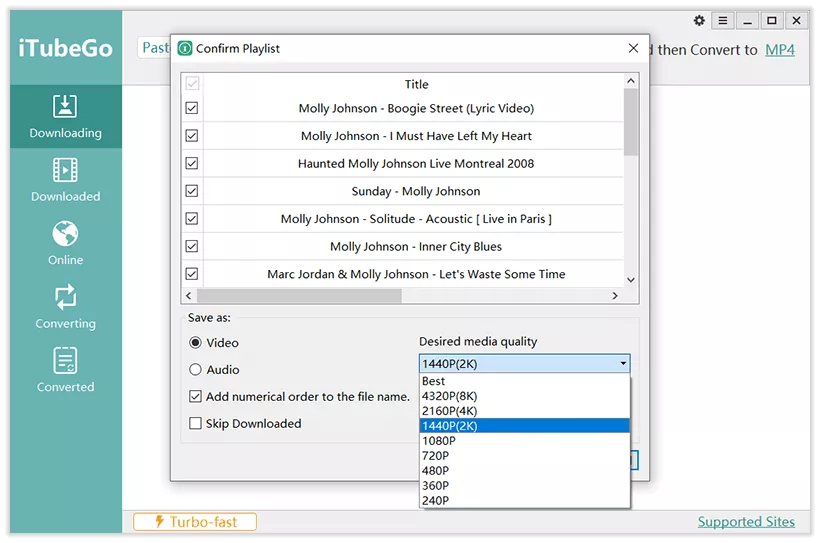Uncheck Molly Johnson - Boogie Street video

pos(192,108)
